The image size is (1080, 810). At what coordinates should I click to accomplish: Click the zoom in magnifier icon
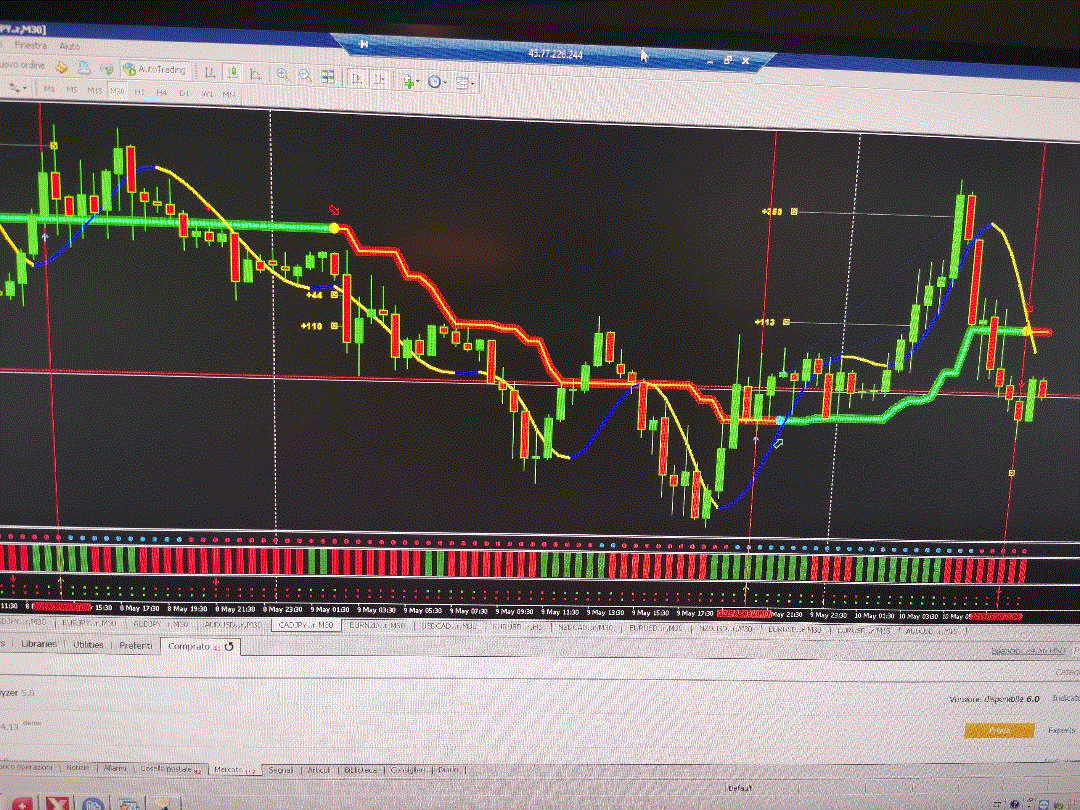282,74
